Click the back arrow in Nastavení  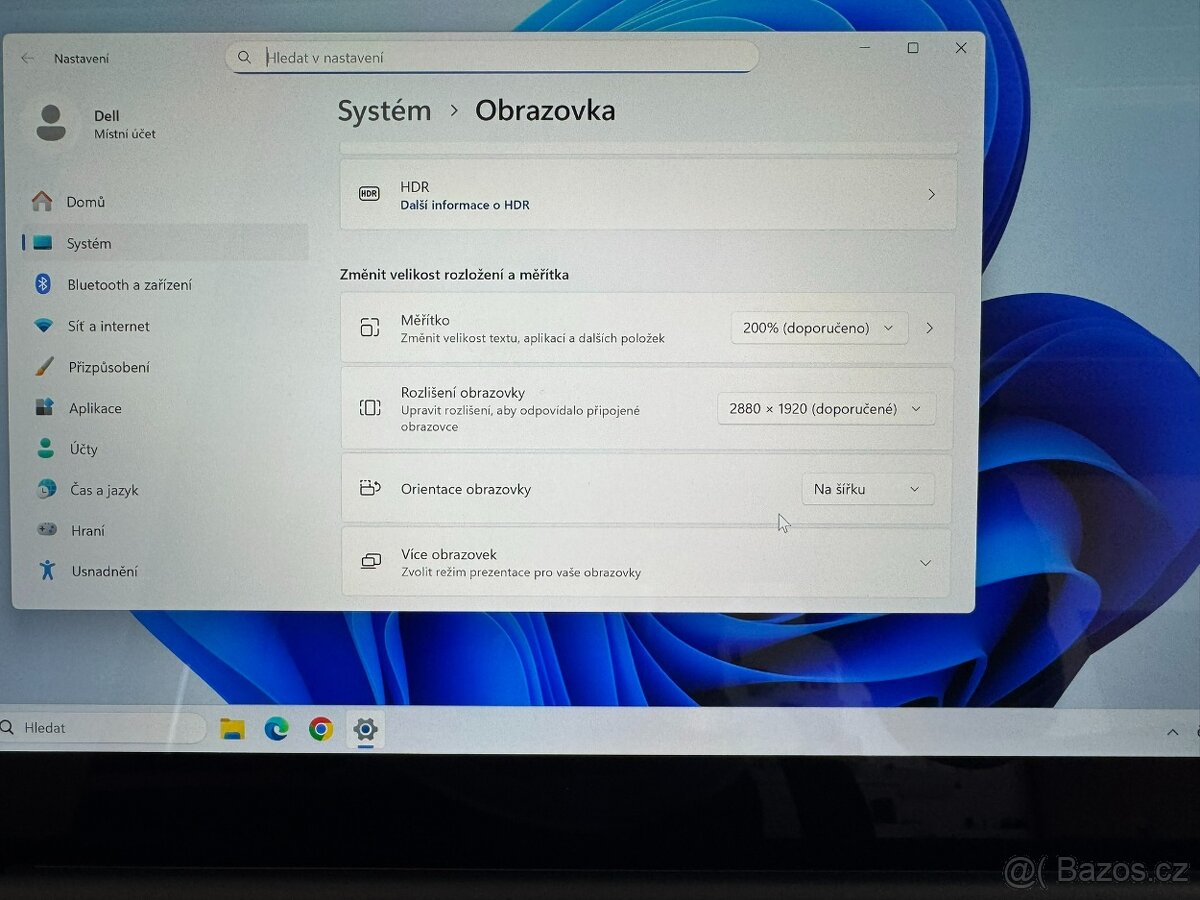click(x=27, y=59)
